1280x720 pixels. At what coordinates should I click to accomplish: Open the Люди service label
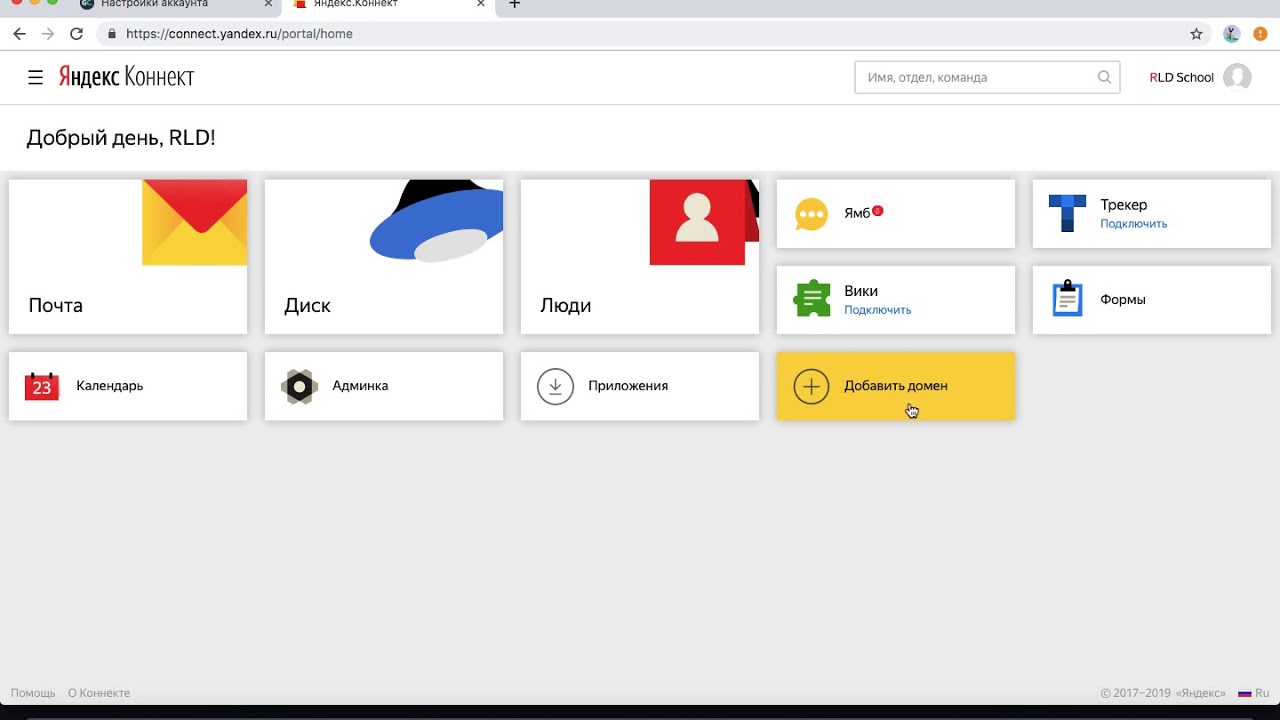click(566, 306)
